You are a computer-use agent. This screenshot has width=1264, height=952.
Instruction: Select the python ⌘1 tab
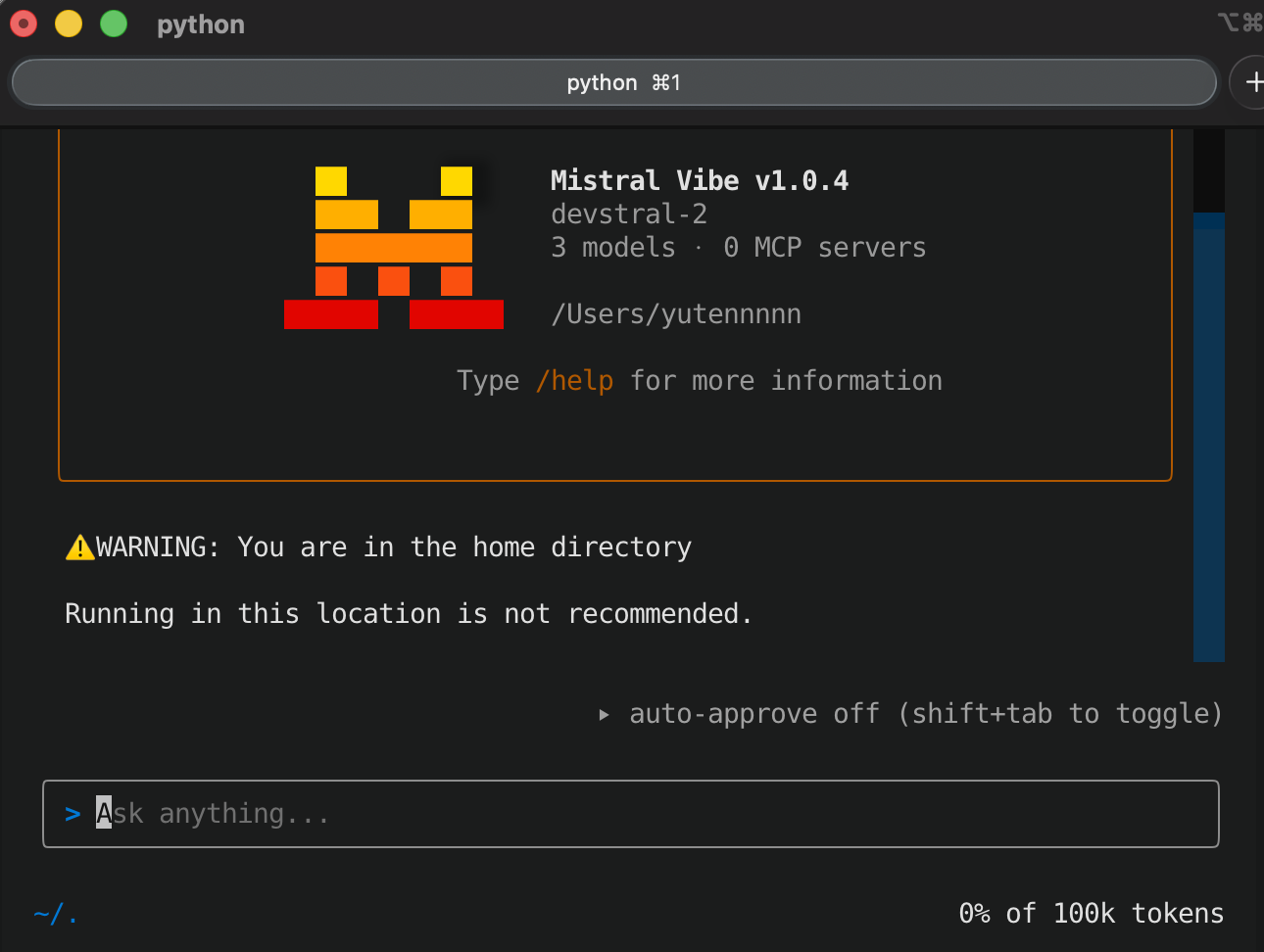(x=614, y=82)
